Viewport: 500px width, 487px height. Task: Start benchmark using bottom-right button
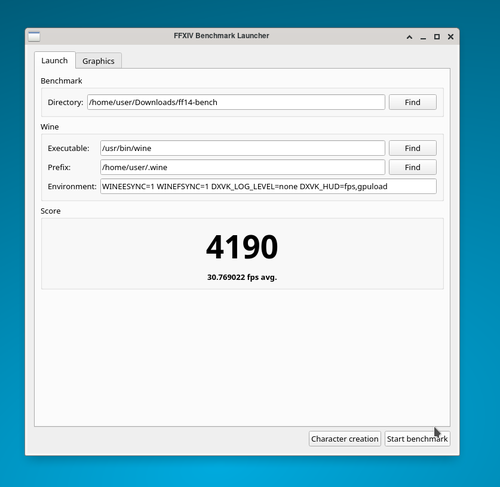click(417, 439)
